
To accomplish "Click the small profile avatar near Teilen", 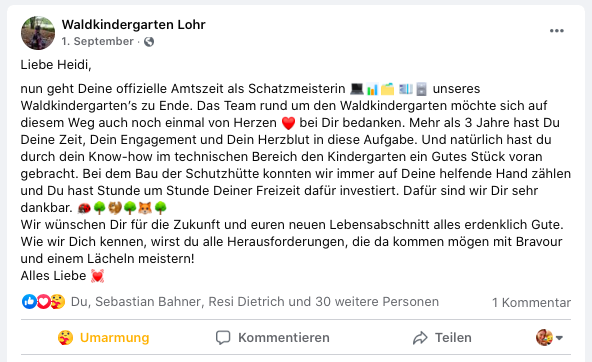I will point(544,337).
